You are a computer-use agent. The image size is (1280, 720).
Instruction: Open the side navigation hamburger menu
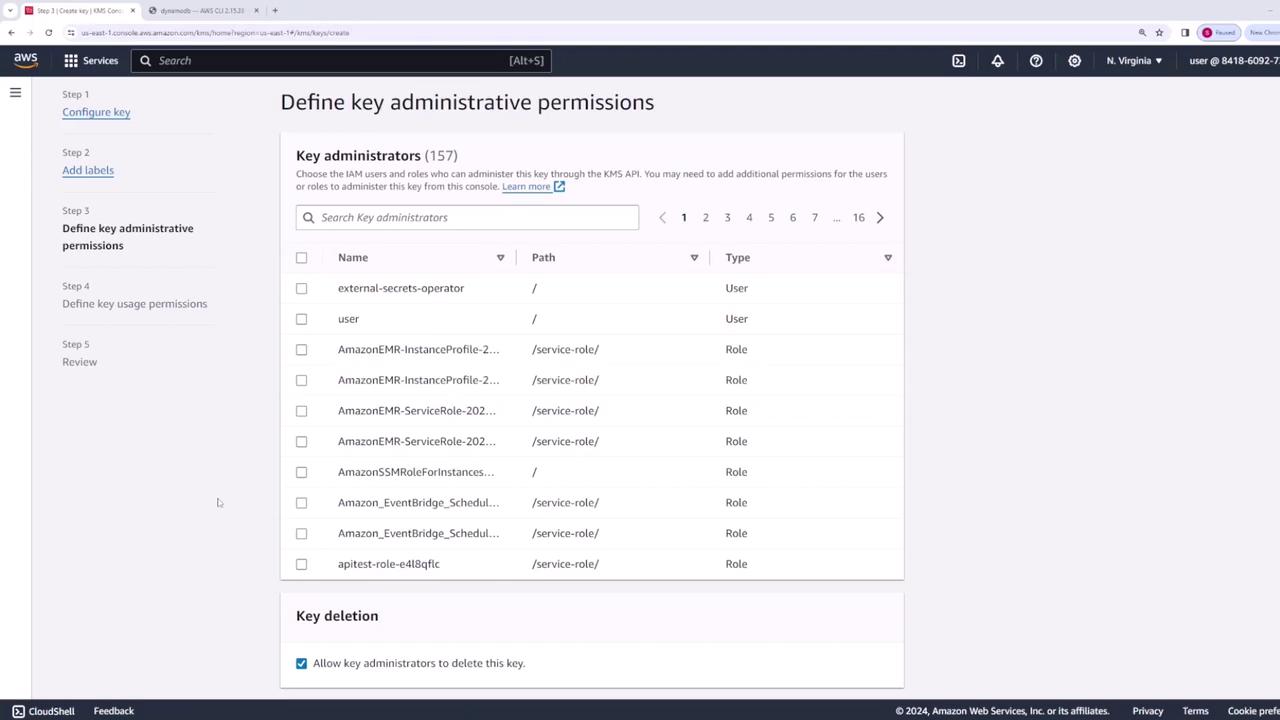[15, 92]
